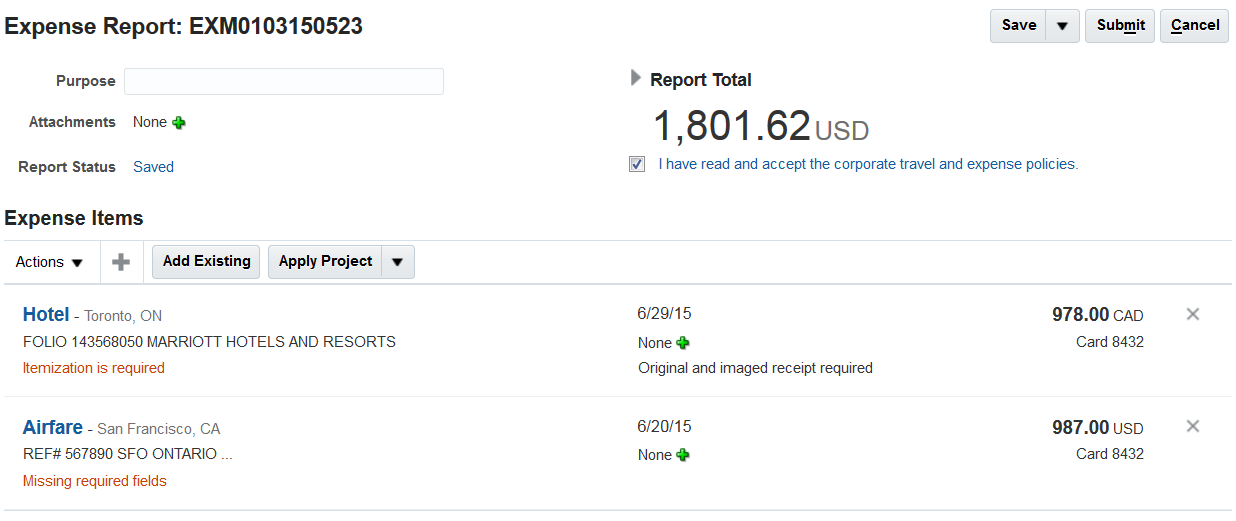Add attachment to Hotel expense item
The width and height of the screenshot is (1236, 521).
683,342
